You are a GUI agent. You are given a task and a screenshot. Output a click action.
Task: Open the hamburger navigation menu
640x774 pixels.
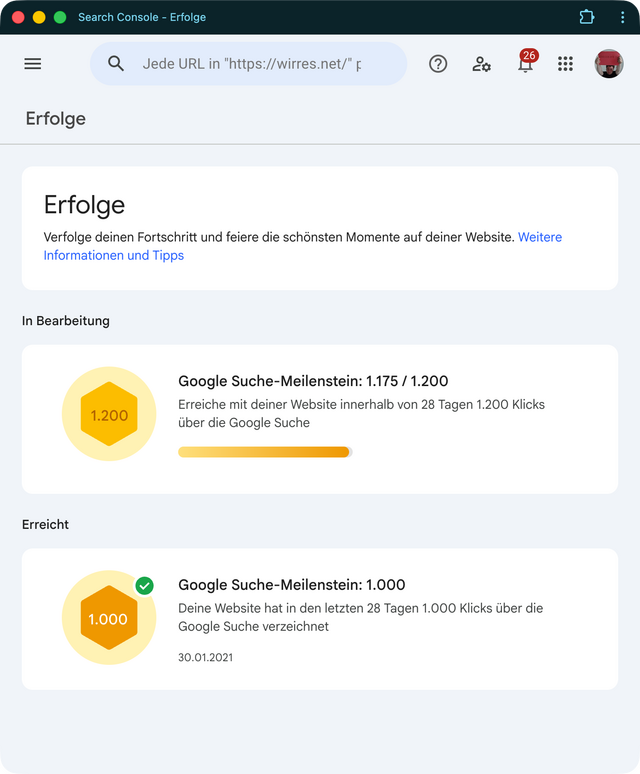click(33, 64)
